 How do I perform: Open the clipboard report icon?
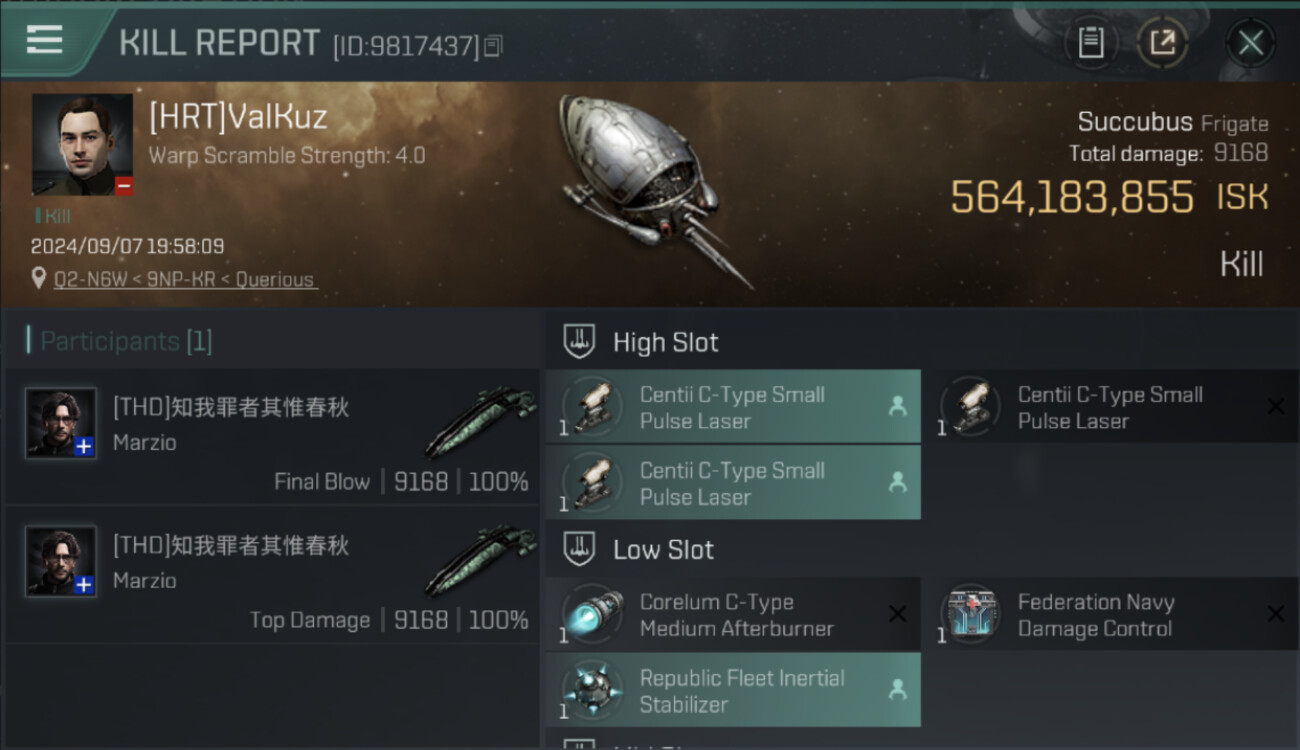click(1090, 43)
